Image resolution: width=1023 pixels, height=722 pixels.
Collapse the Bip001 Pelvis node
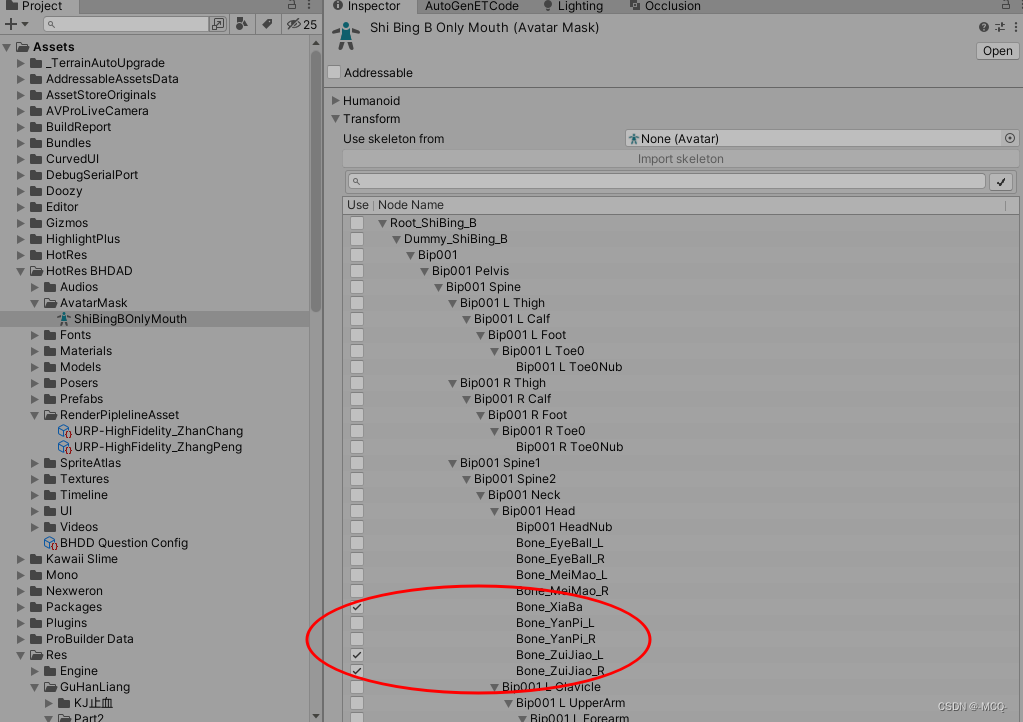(424, 271)
